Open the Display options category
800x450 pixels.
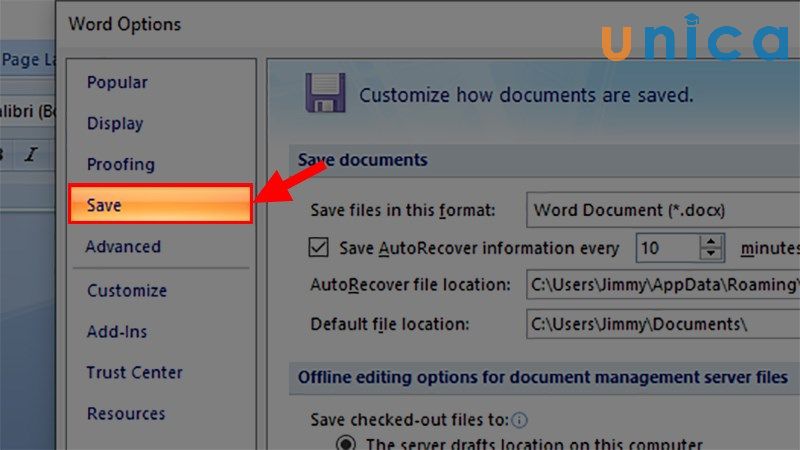115,123
